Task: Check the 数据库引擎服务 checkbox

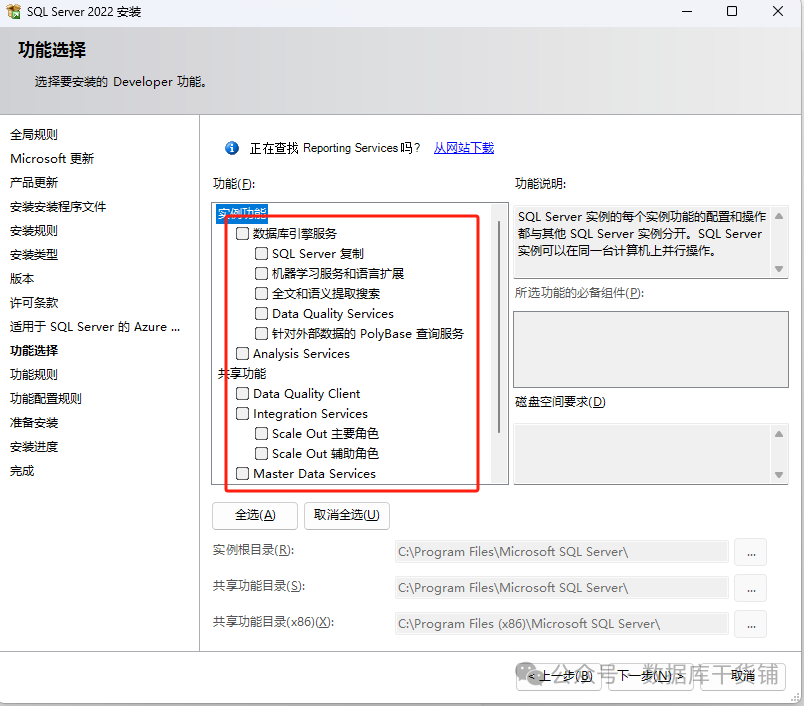Action: 243,234
